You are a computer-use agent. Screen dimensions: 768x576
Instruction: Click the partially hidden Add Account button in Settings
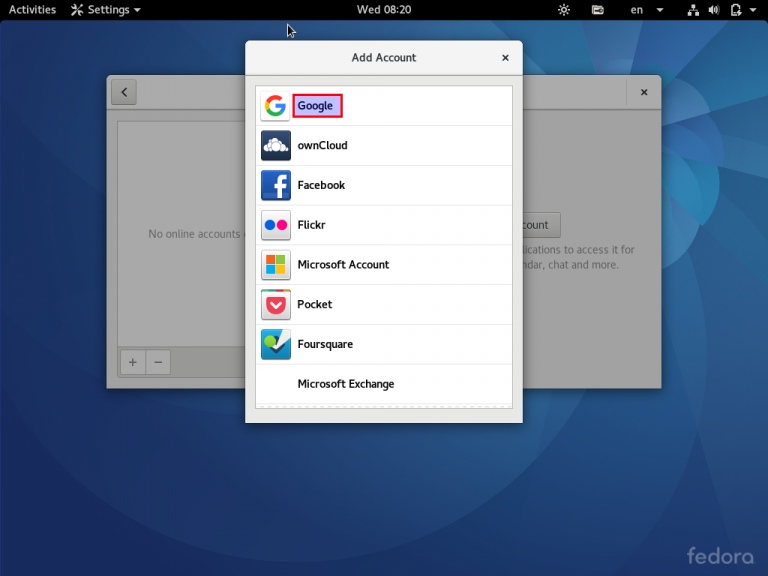tap(541, 225)
